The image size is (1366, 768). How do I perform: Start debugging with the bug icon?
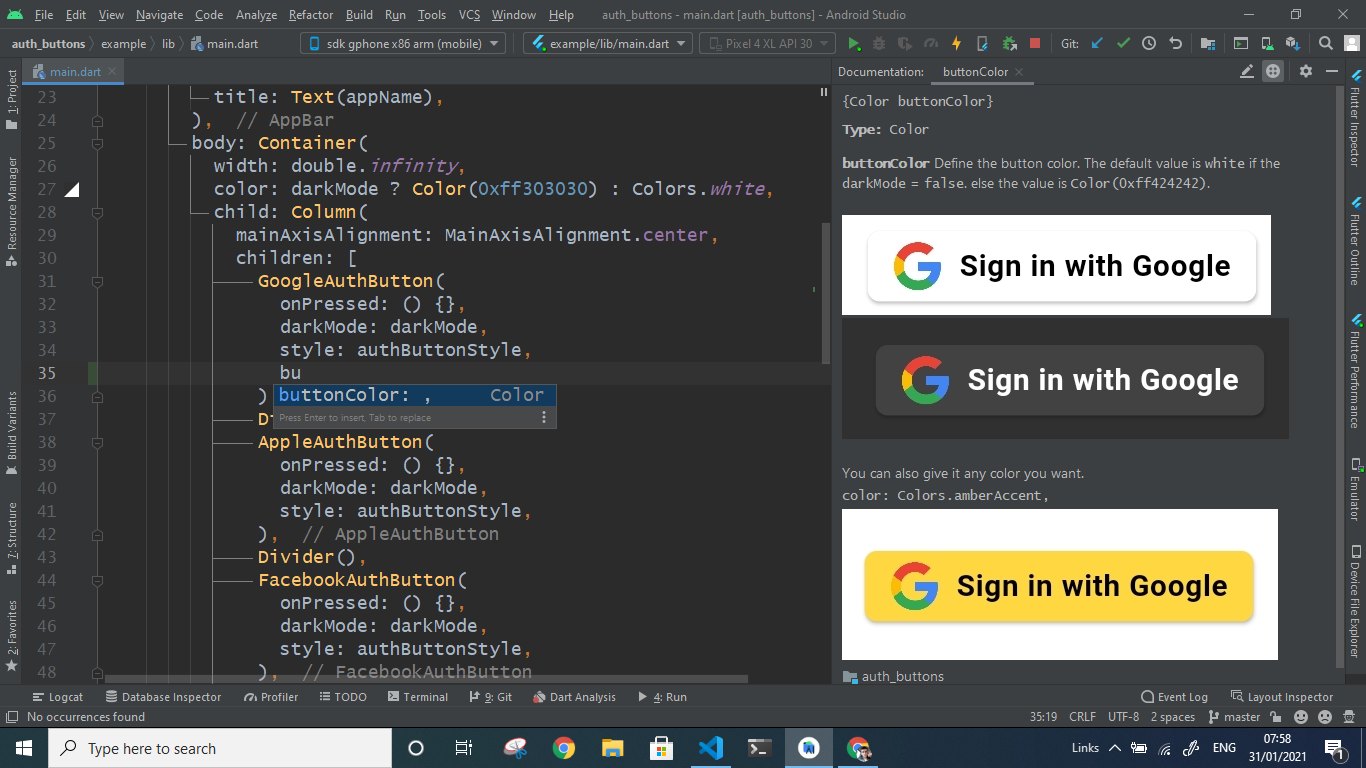tap(879, 44)
